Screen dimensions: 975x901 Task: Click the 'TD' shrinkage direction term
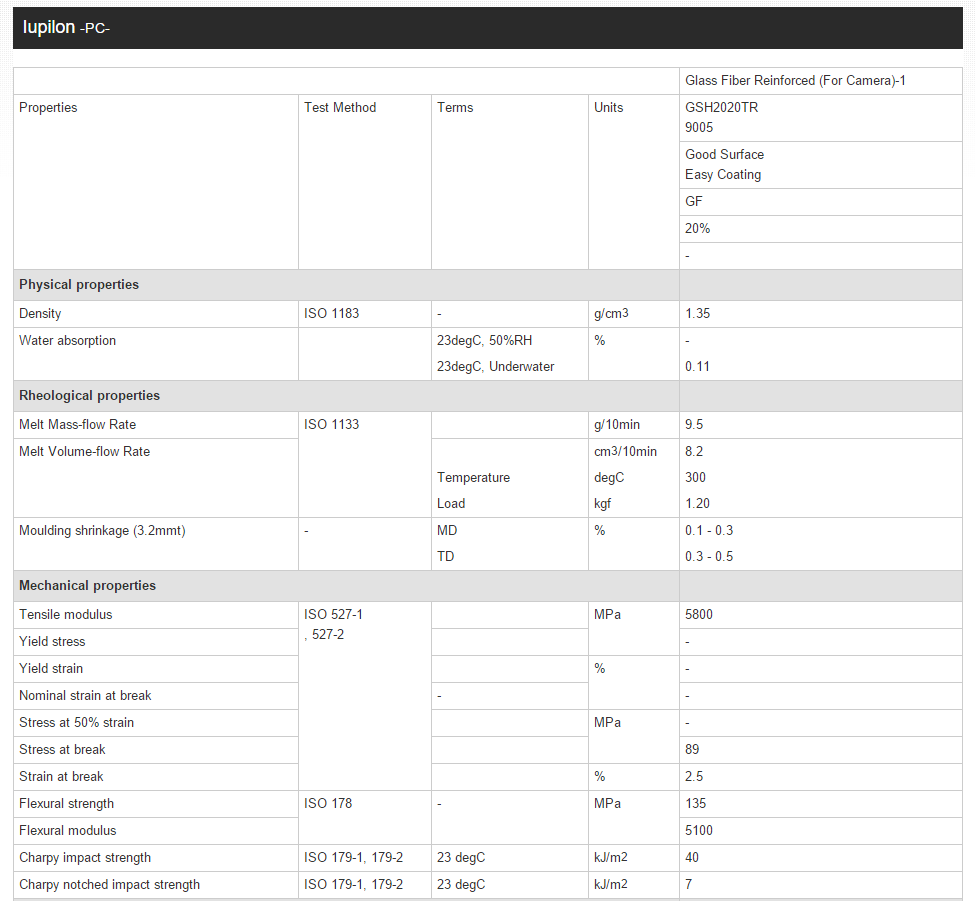445,557
